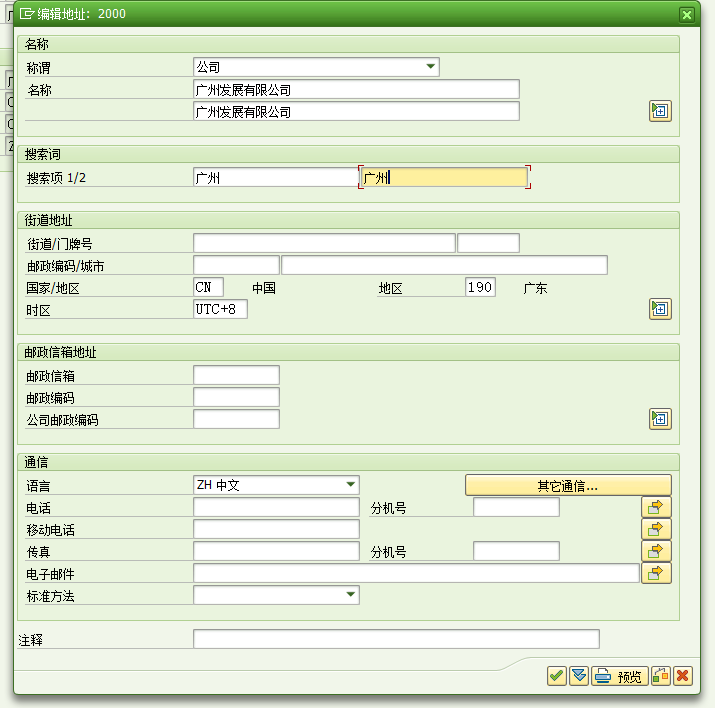Click into the 街道 street input field
Viewport: 715px width, 708px height.
pyautogui.click(x=324, y=243)
